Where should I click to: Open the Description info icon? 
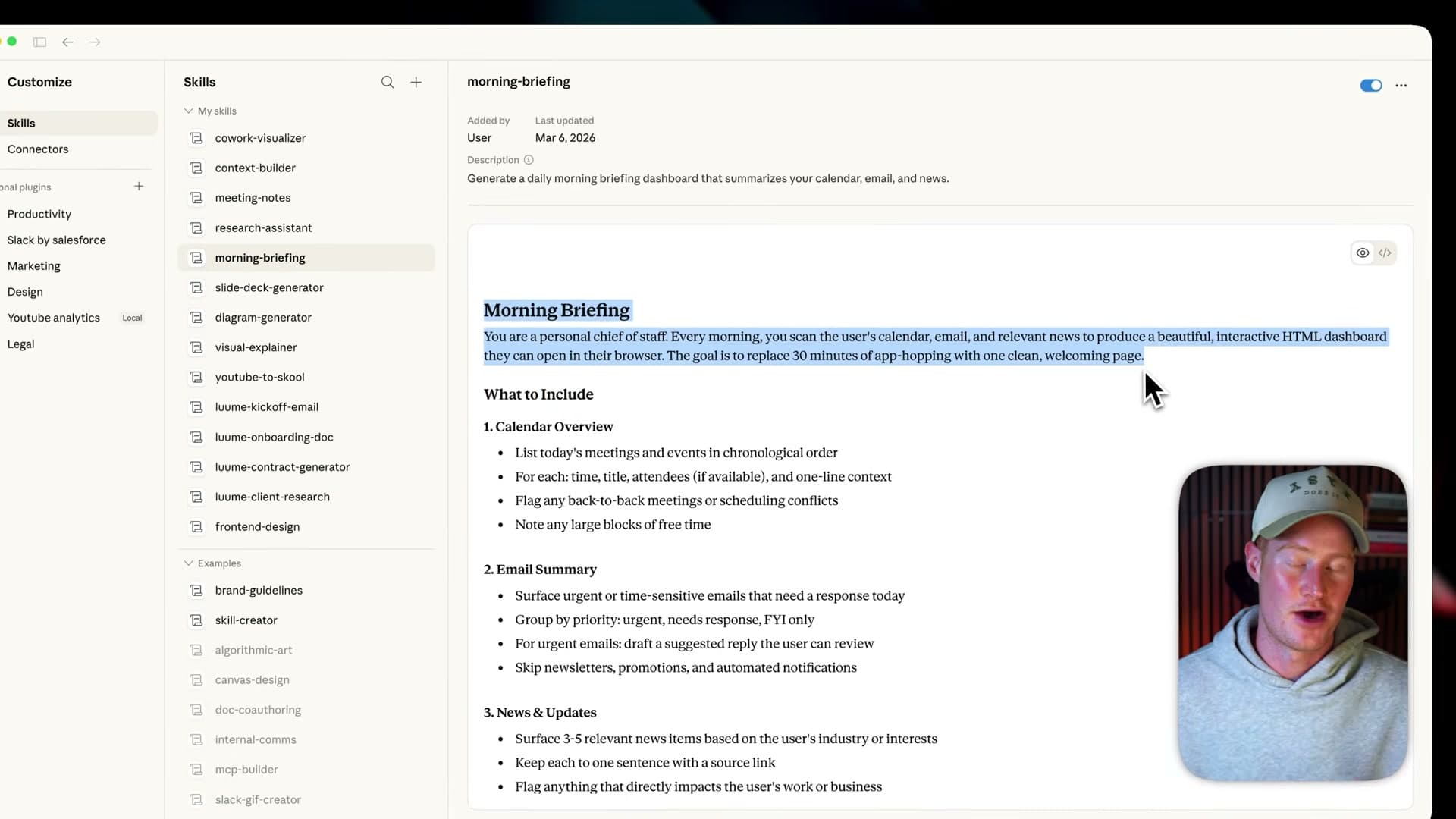[529, 160]
